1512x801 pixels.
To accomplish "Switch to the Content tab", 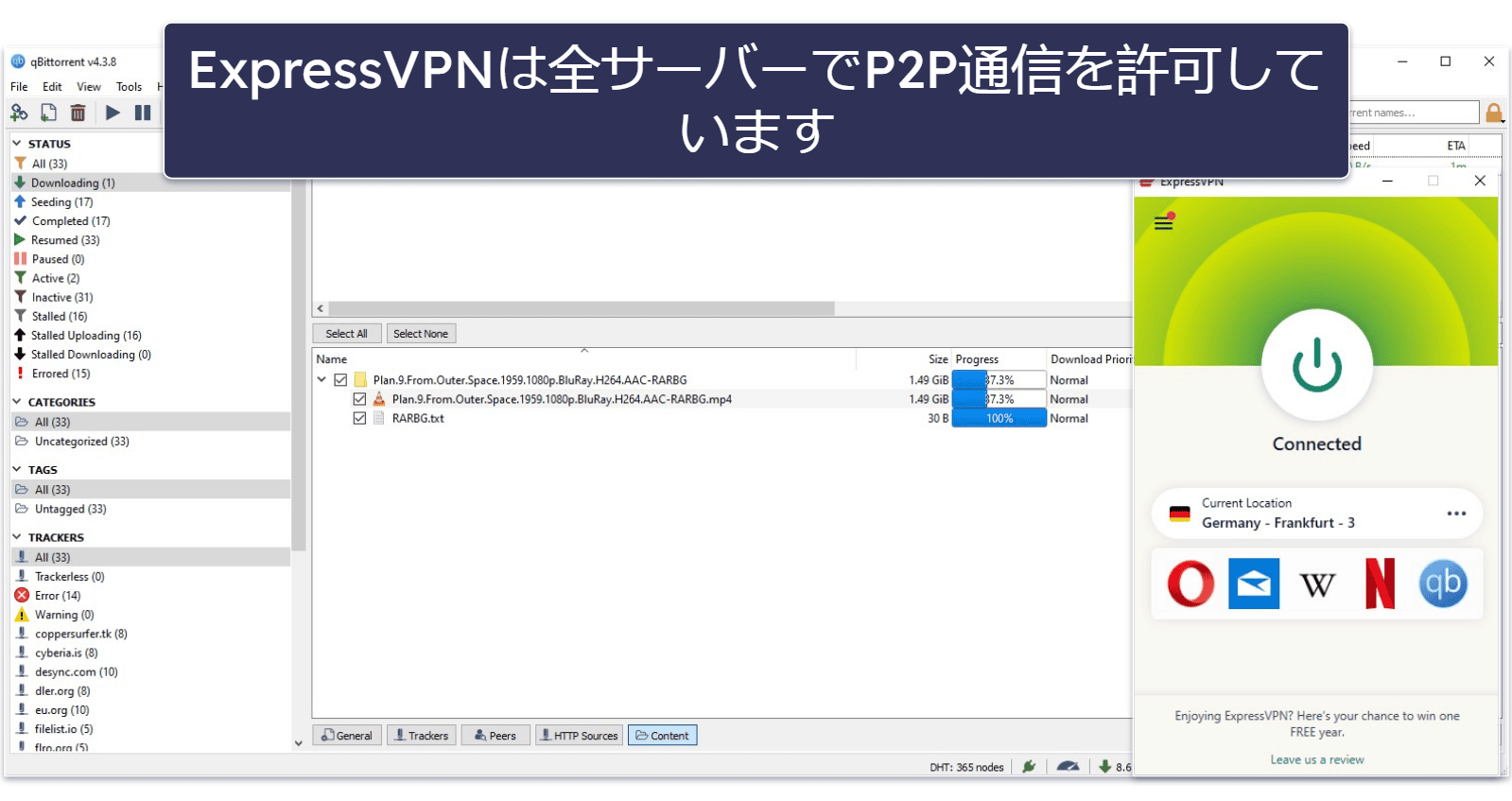I will click(662, 736).
